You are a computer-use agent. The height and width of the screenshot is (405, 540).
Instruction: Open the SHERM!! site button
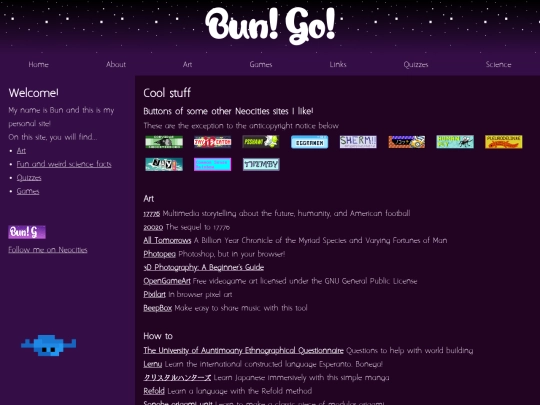[x=358, y=142]
